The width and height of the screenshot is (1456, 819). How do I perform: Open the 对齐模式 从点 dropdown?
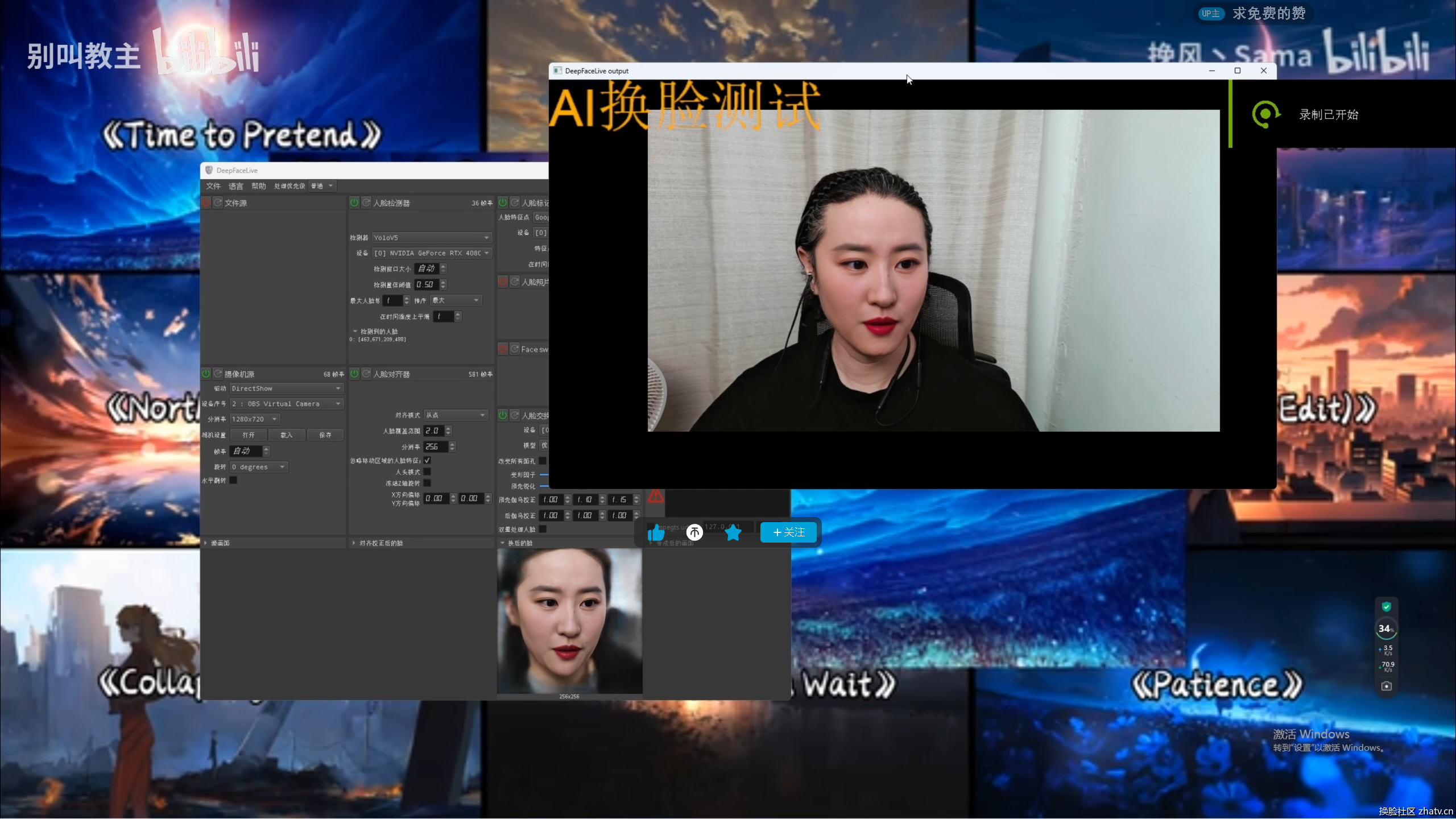456,415
